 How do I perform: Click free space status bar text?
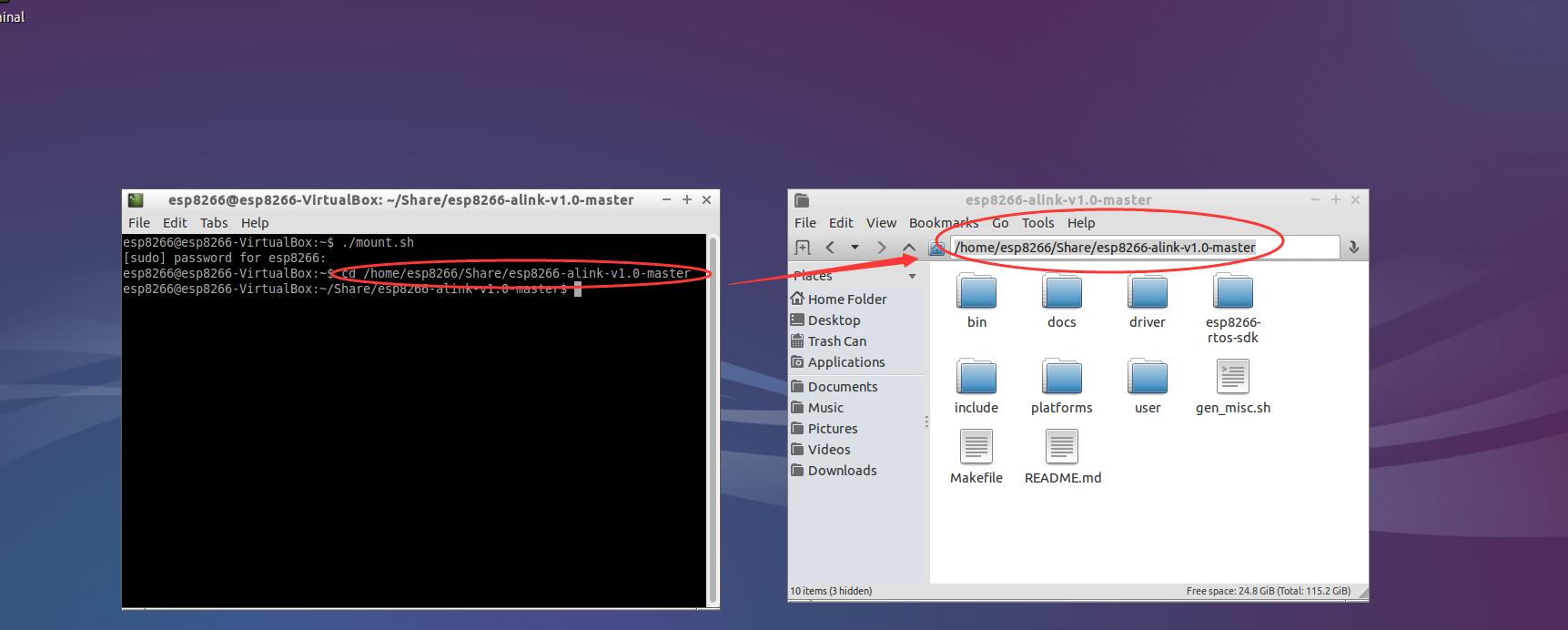click(1268, 591)
